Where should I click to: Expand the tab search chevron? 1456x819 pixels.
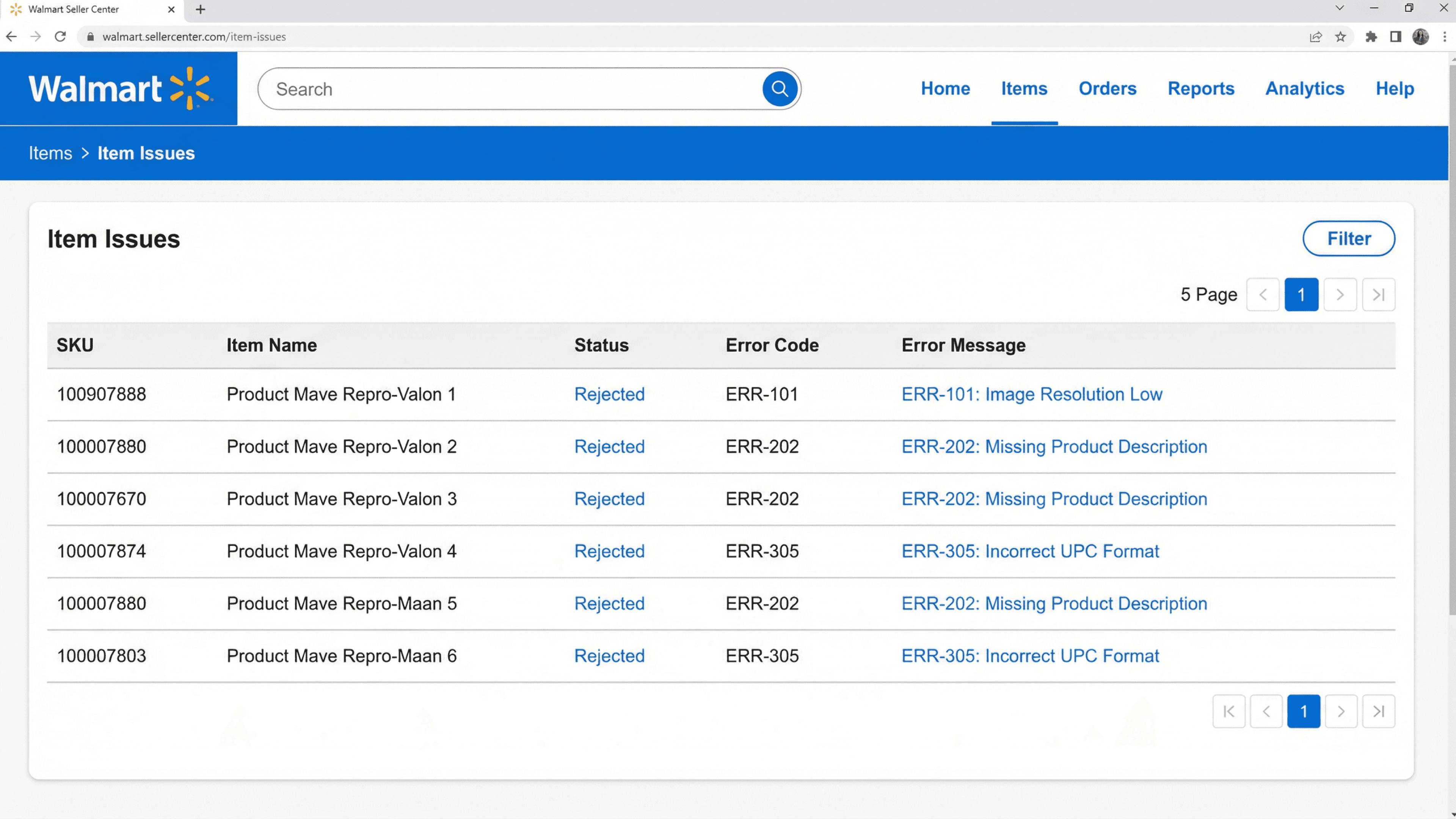(1339, 8)
